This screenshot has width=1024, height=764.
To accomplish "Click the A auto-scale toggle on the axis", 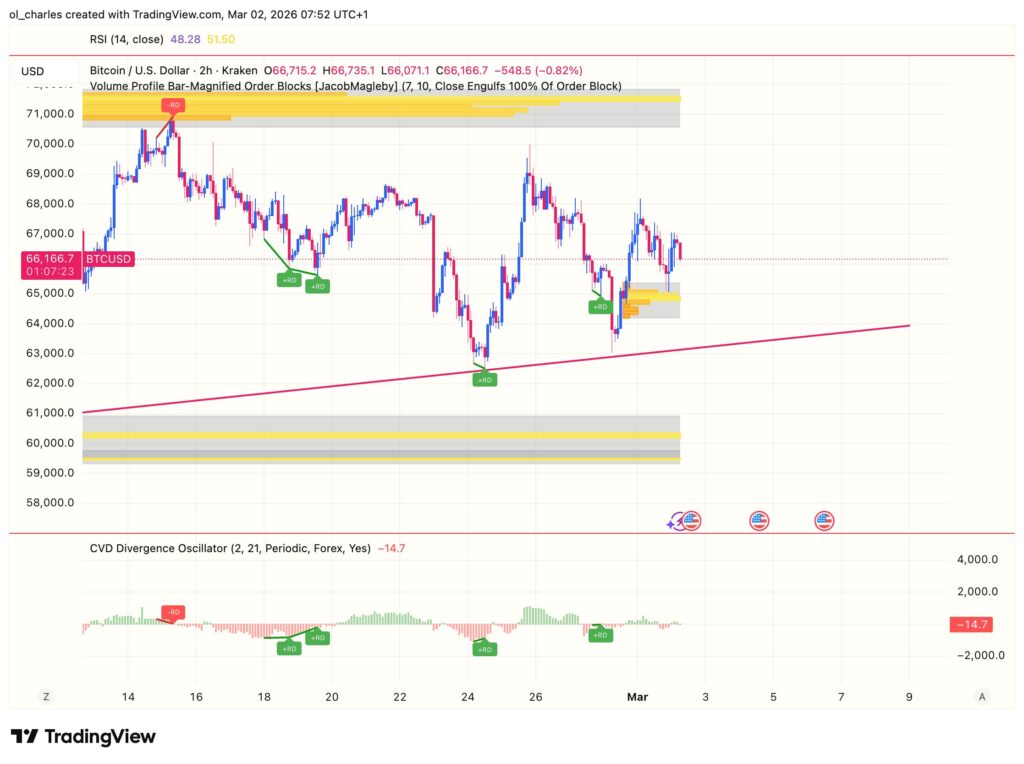I will pos(980,696).
